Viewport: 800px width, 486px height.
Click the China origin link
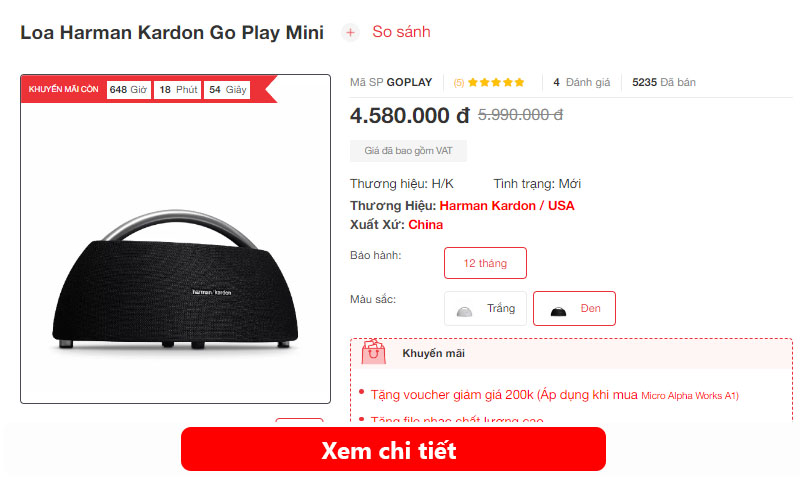click(426, 225)
